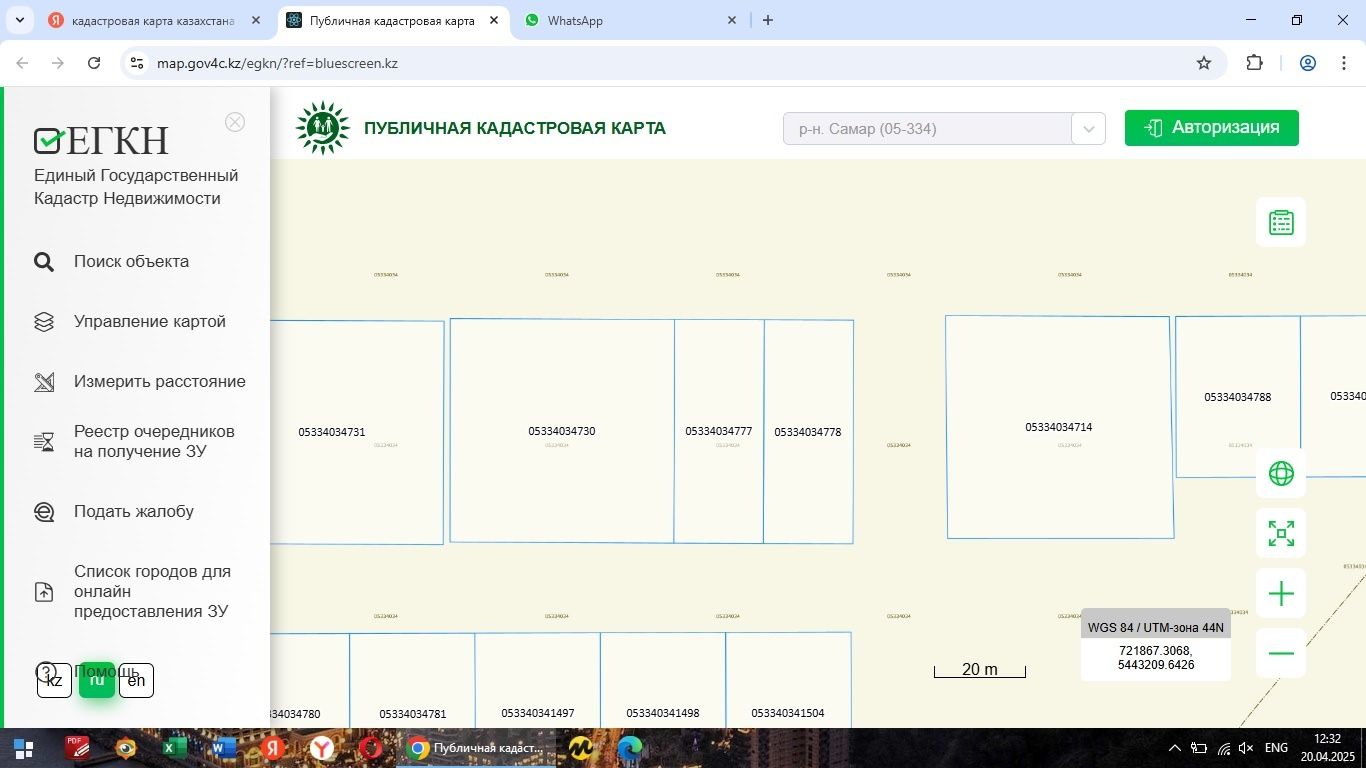Open the Windows Start menu
The width and height of the screenshot is (1366, 768).
point(23,748)
